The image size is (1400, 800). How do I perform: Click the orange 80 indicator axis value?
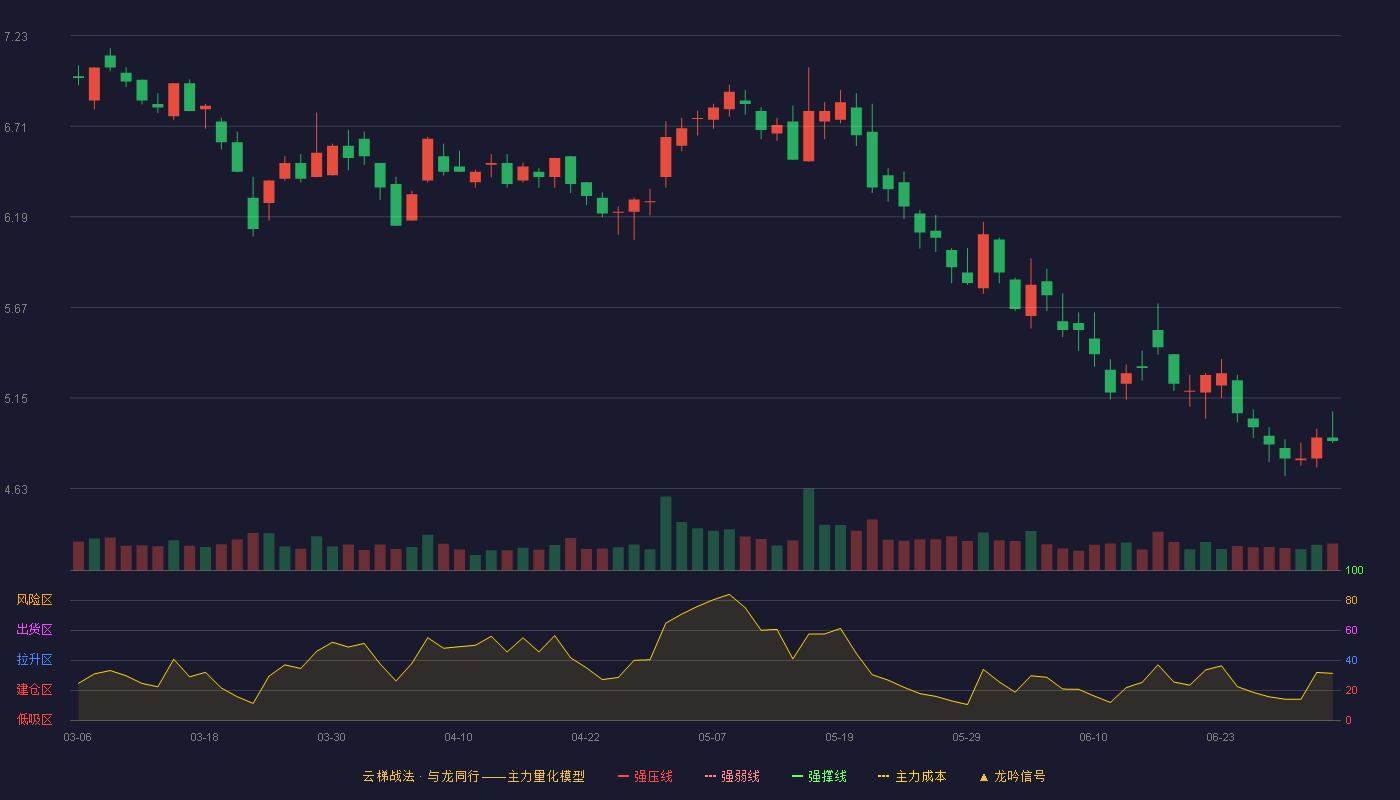click(x=1351, y=601)
